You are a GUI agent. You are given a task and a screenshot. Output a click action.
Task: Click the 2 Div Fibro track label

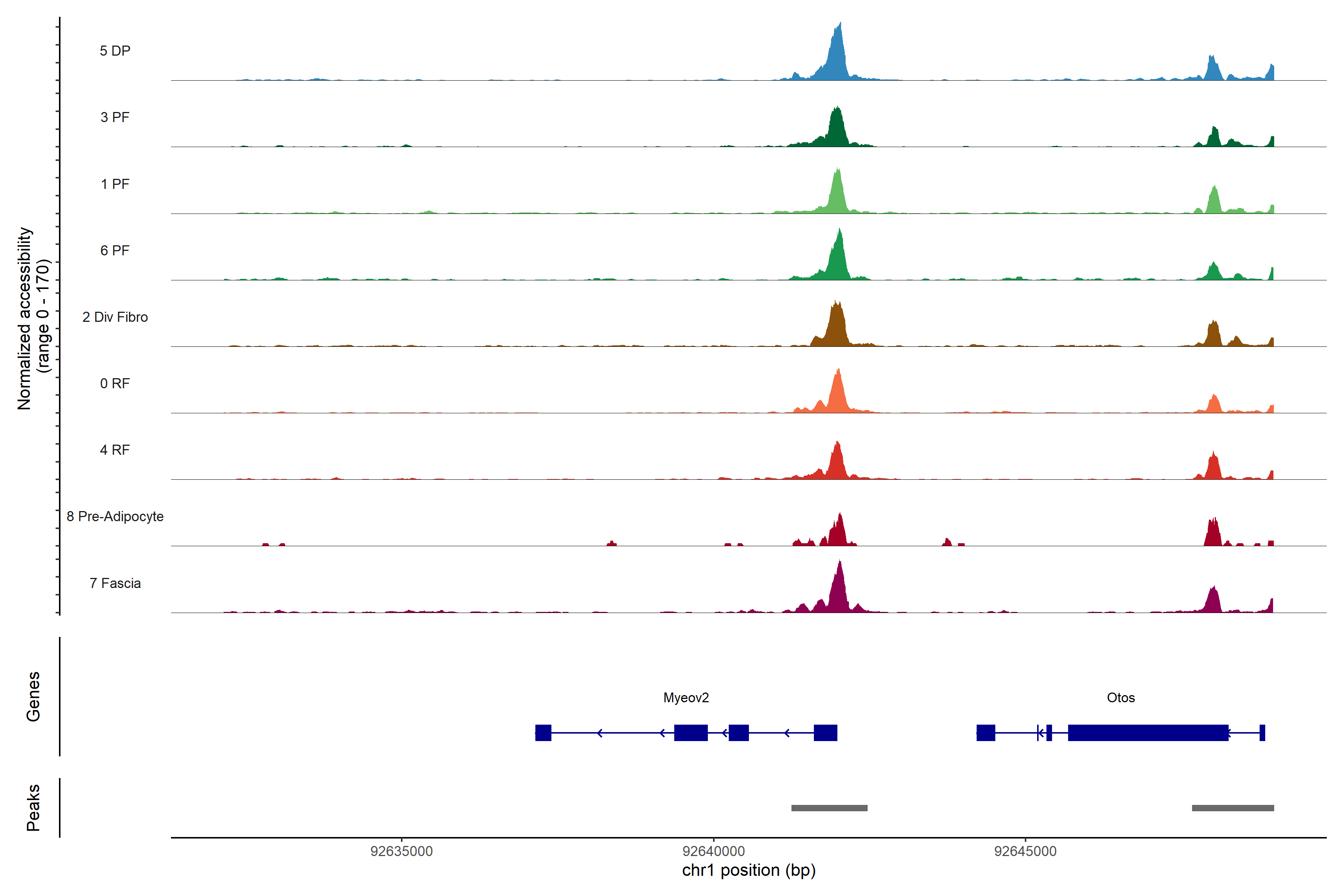click(115, 317)
